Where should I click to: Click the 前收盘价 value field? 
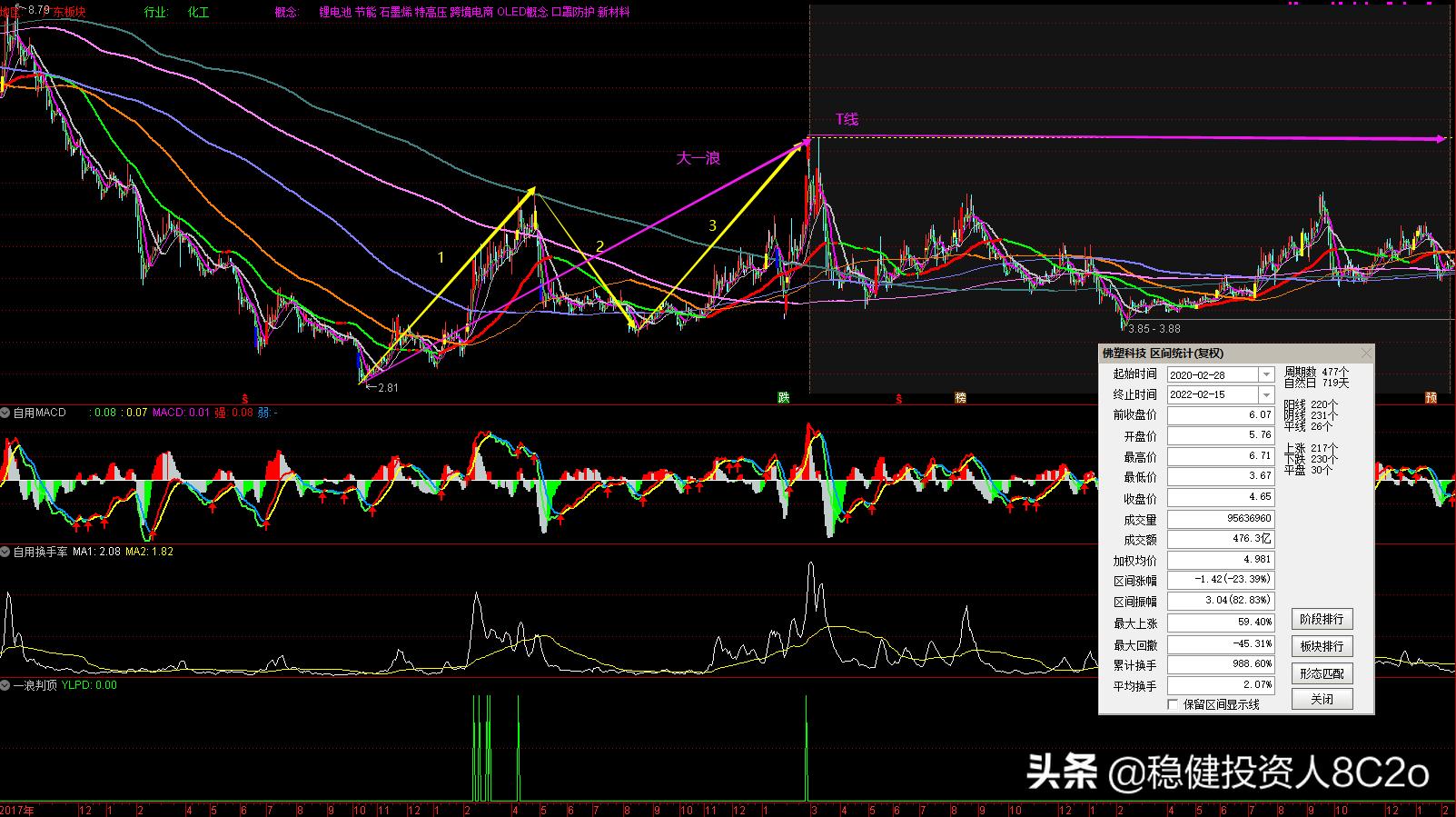pos(1220,415)
